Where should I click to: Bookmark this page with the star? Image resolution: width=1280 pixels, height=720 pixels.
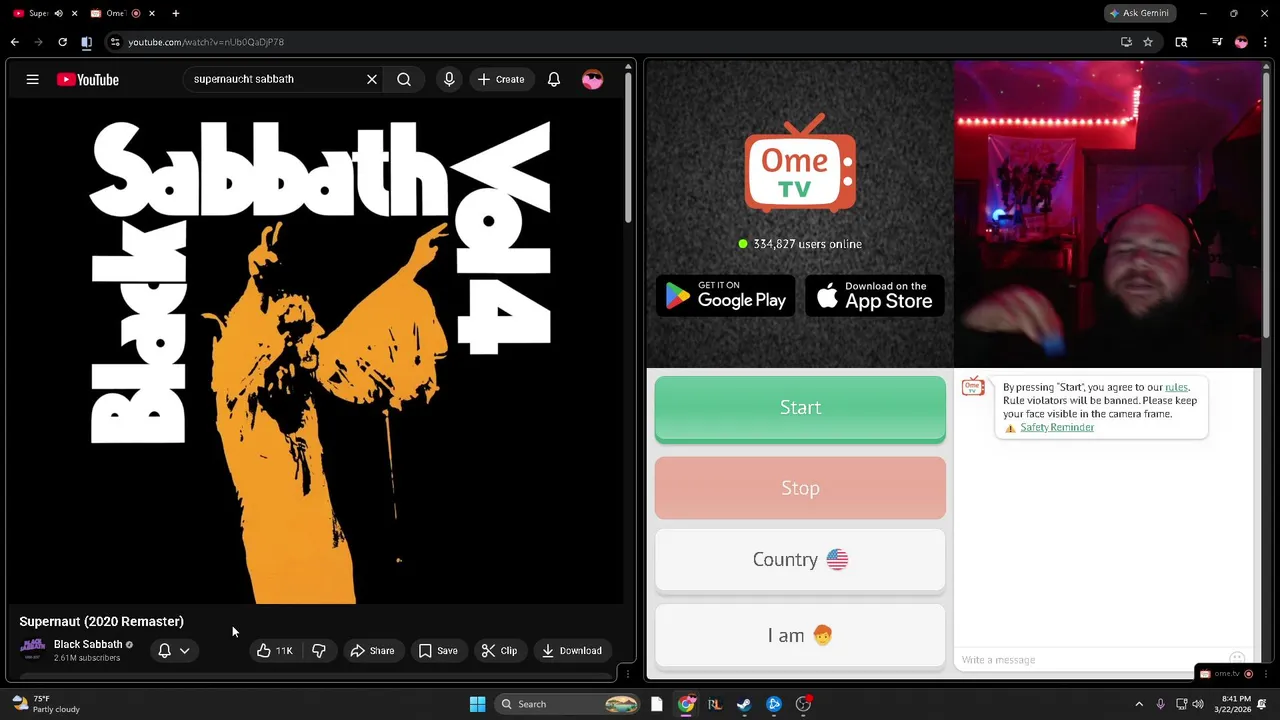pos(1148,42)
